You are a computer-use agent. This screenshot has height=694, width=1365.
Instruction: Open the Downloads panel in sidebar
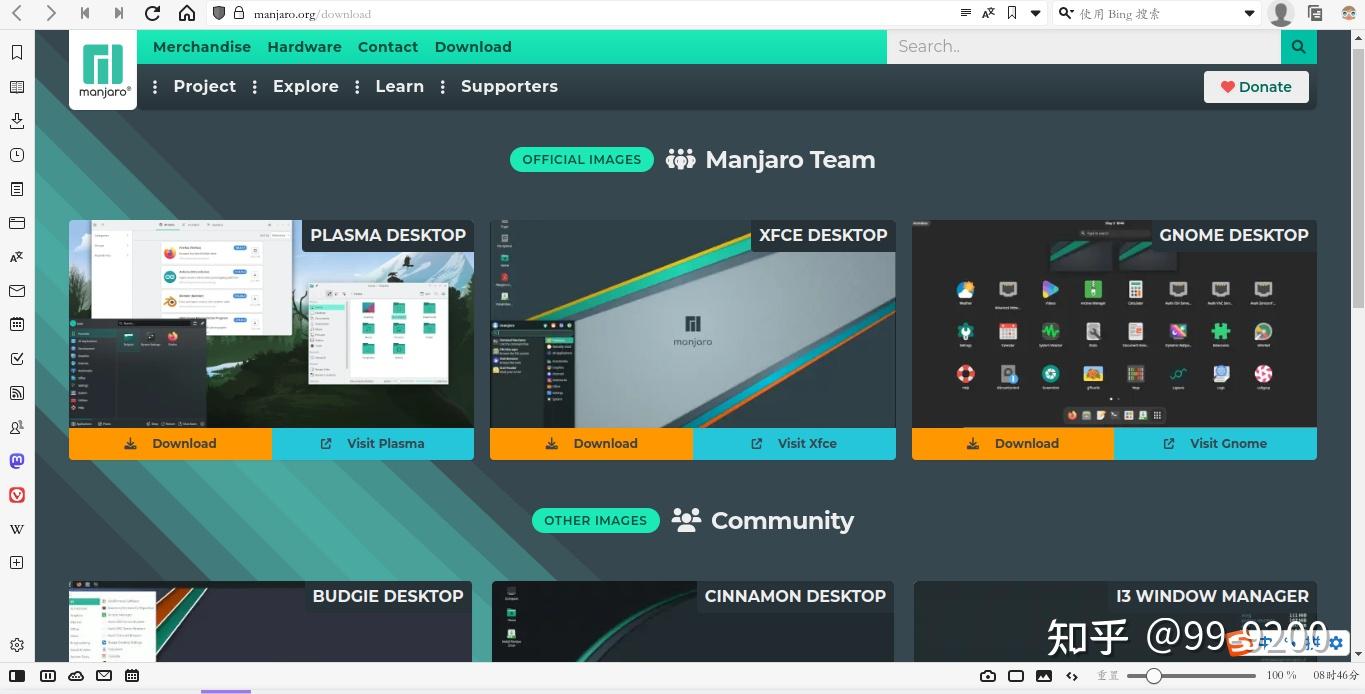tap(17, 121)
